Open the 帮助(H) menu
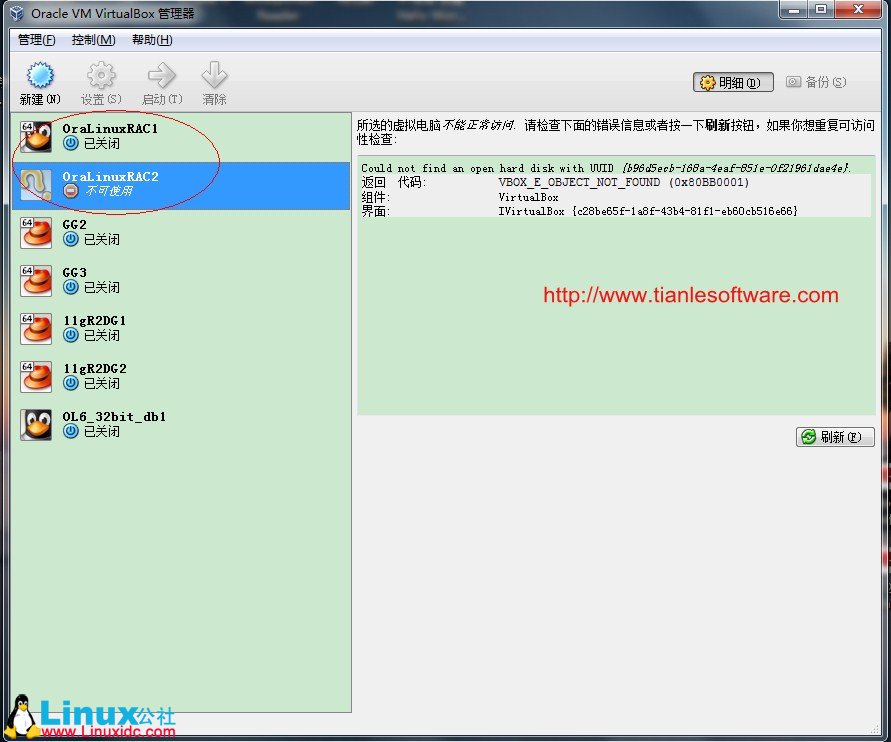Image resolution: width=891 pixels, height=742 pixels. 152,40
